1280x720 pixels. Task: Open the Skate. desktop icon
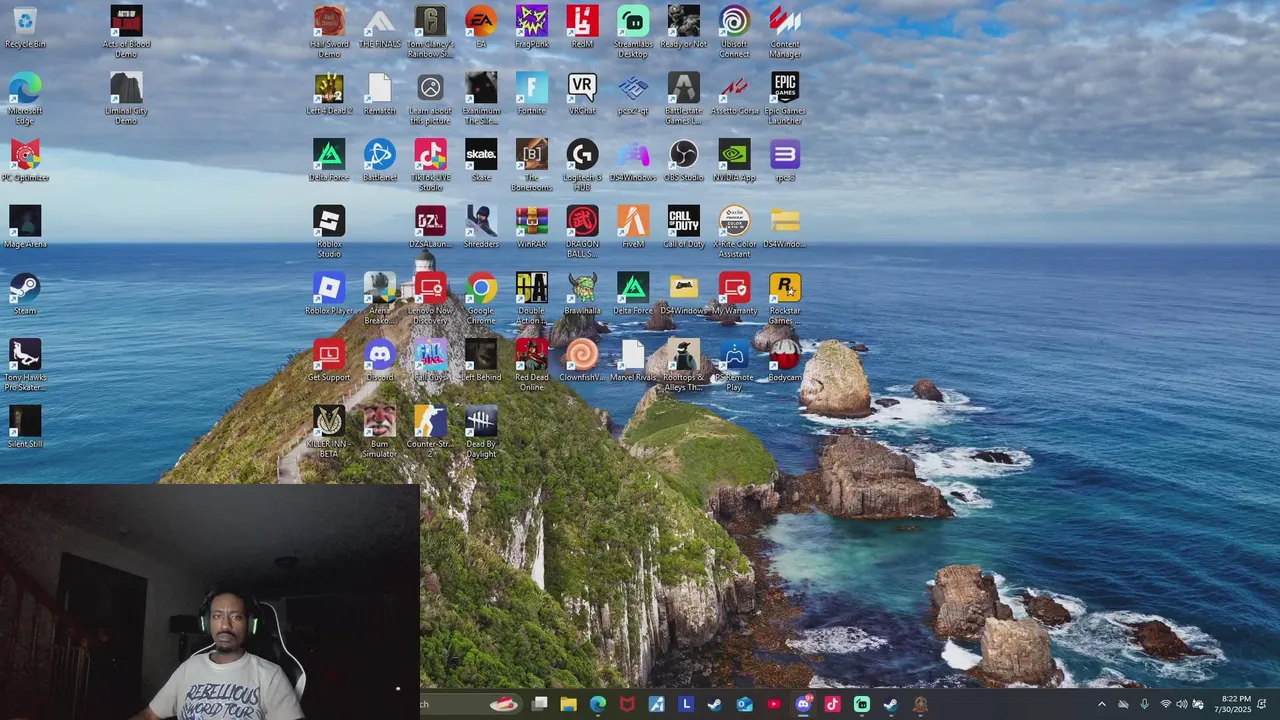(x=481, y=161)
